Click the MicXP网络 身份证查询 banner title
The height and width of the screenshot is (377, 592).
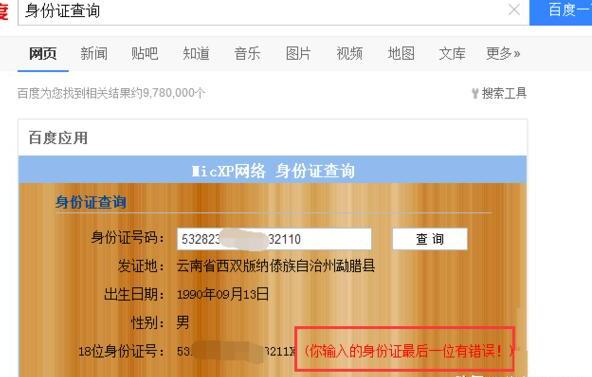(x=273, y=171)
